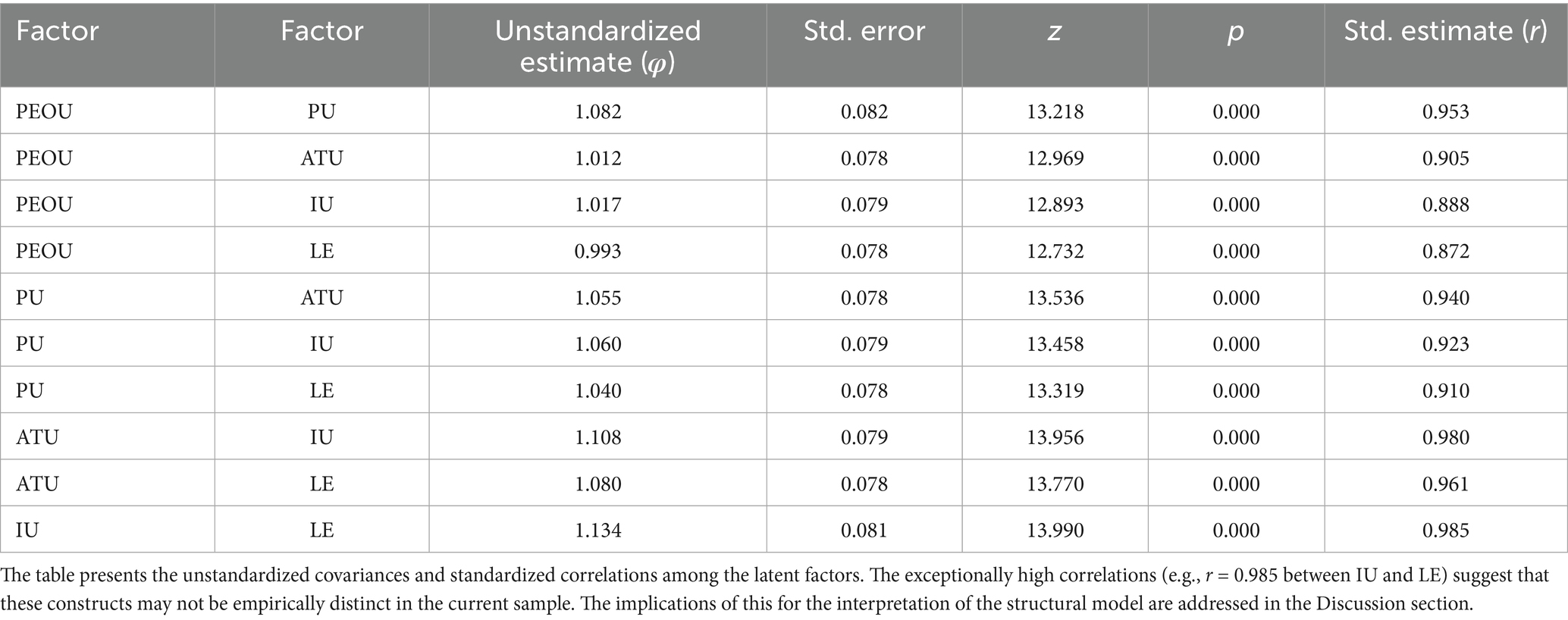
Task: Click the z value 12.969
Action: tap(1055, 158)
